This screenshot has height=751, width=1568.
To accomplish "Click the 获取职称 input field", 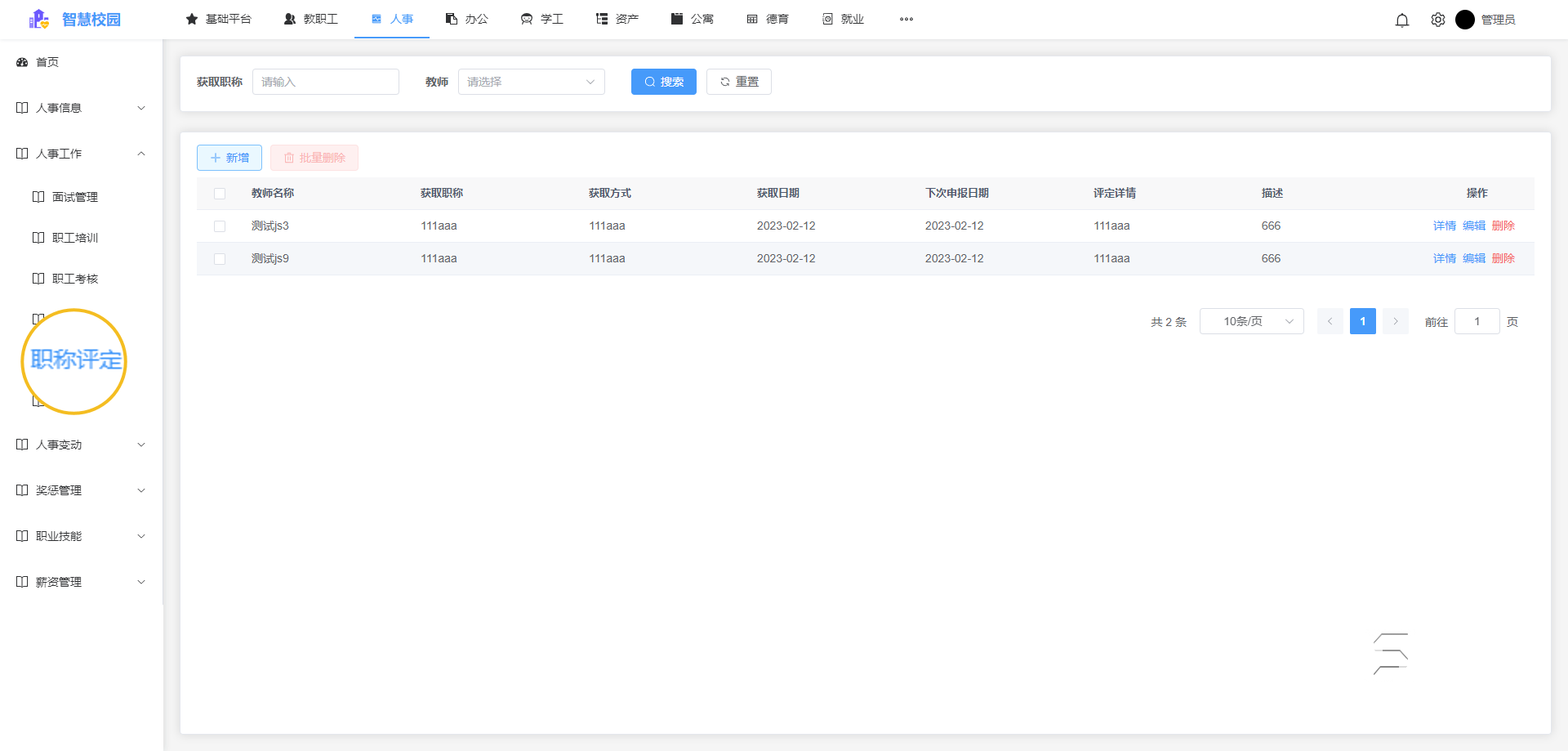I will click(x=325, y=82).
